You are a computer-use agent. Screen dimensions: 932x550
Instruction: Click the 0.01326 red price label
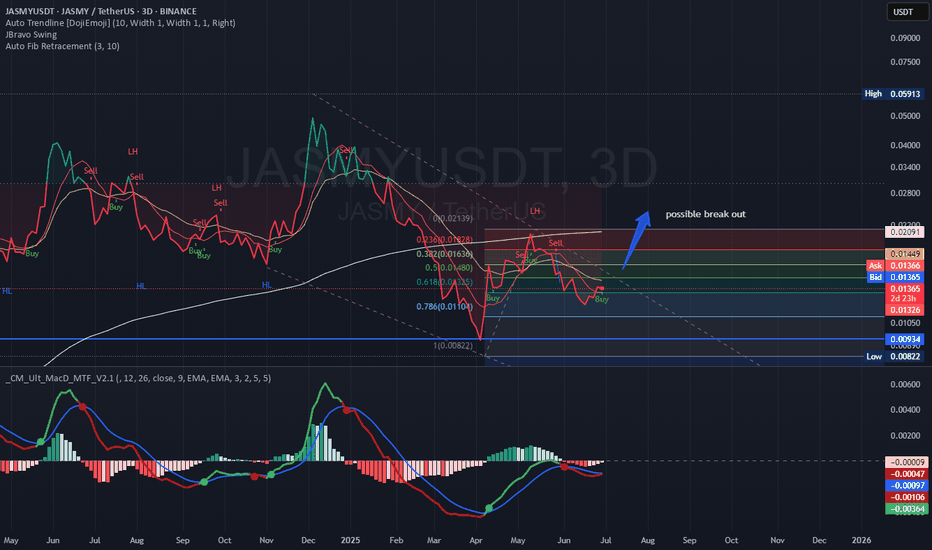[905, 310]
